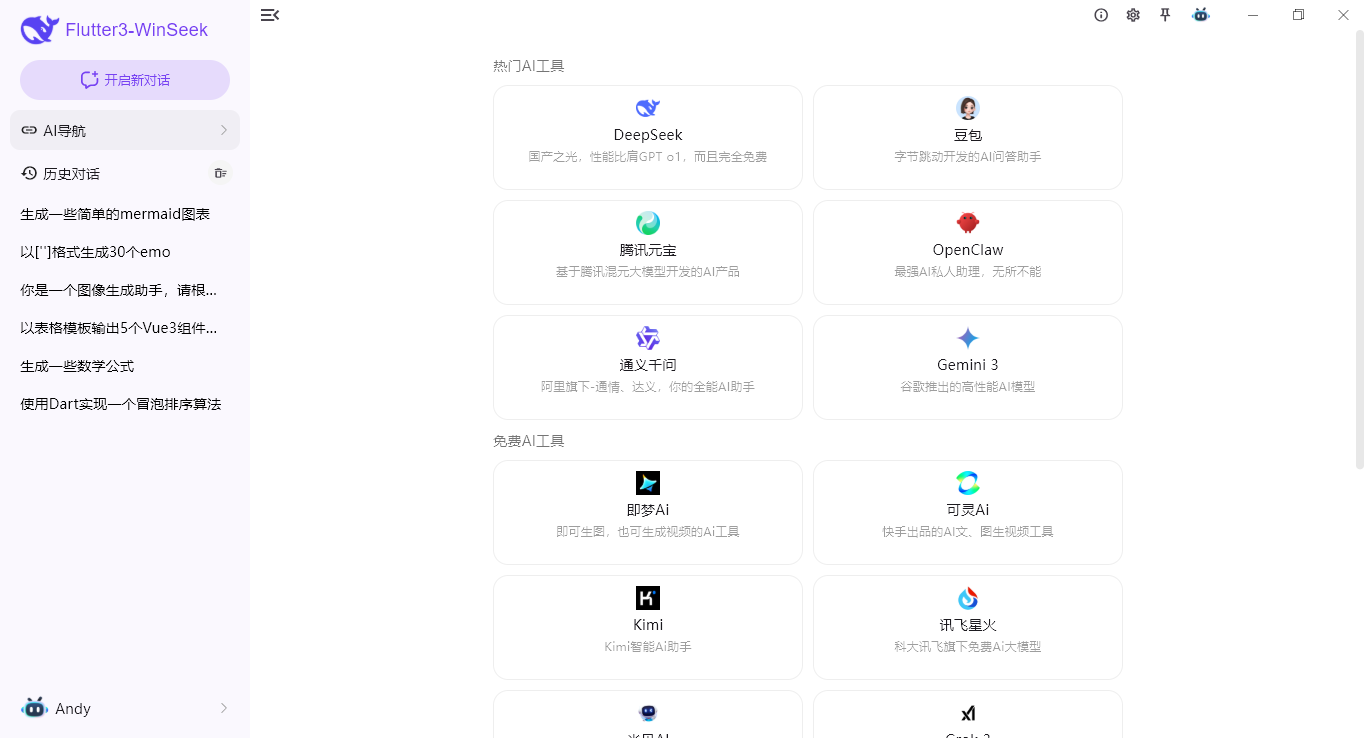Click the Gemini 3 star icon

[967, 338]
